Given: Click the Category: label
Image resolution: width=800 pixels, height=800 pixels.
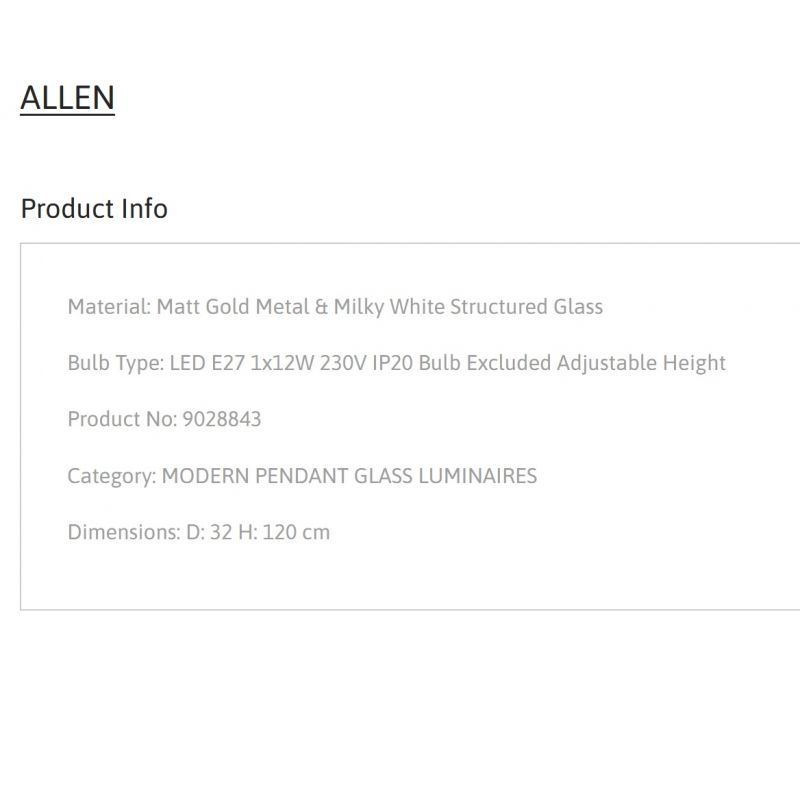Looking at the screenshot, I should pyautogui.click(x=112, y=476).
